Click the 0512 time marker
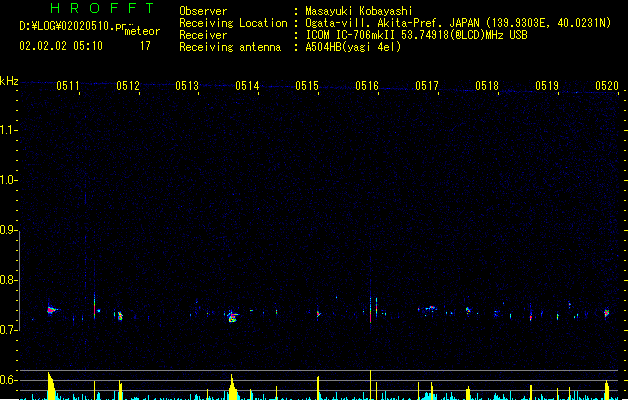Viewport: 629px width, 400px height. point(128,85)
